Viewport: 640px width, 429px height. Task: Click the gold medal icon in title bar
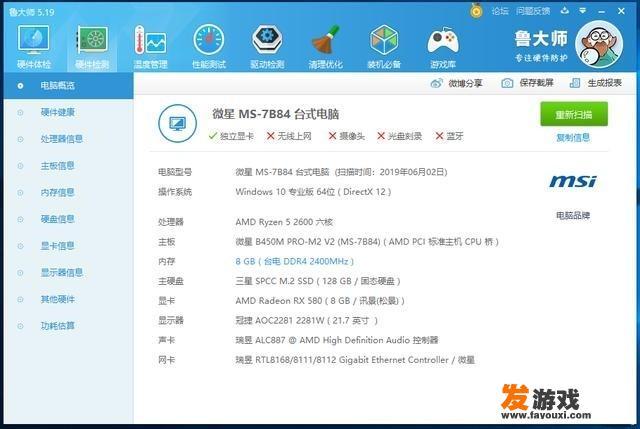point(476,11)
